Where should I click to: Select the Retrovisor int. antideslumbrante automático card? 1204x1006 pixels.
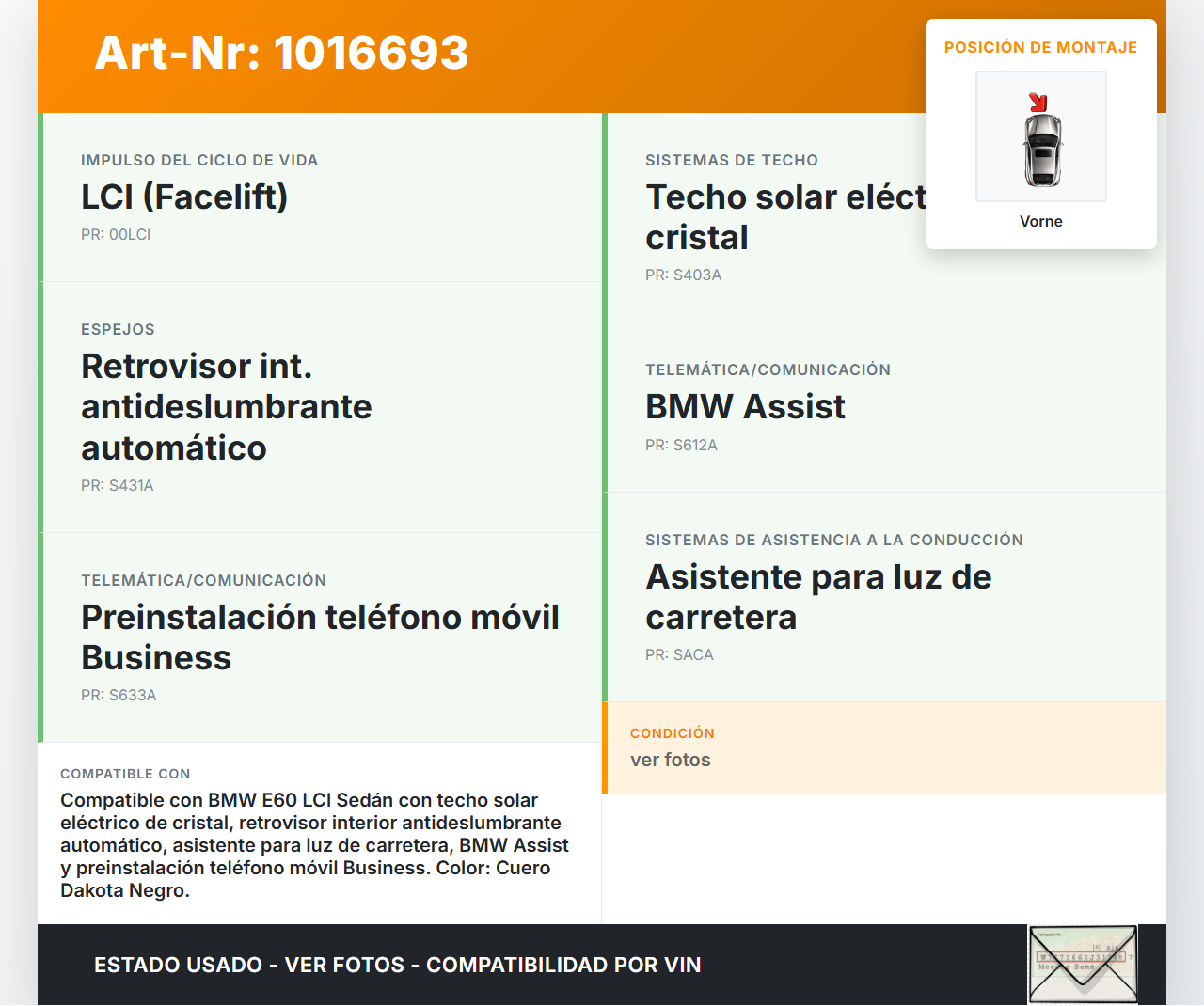coord(320,406)
